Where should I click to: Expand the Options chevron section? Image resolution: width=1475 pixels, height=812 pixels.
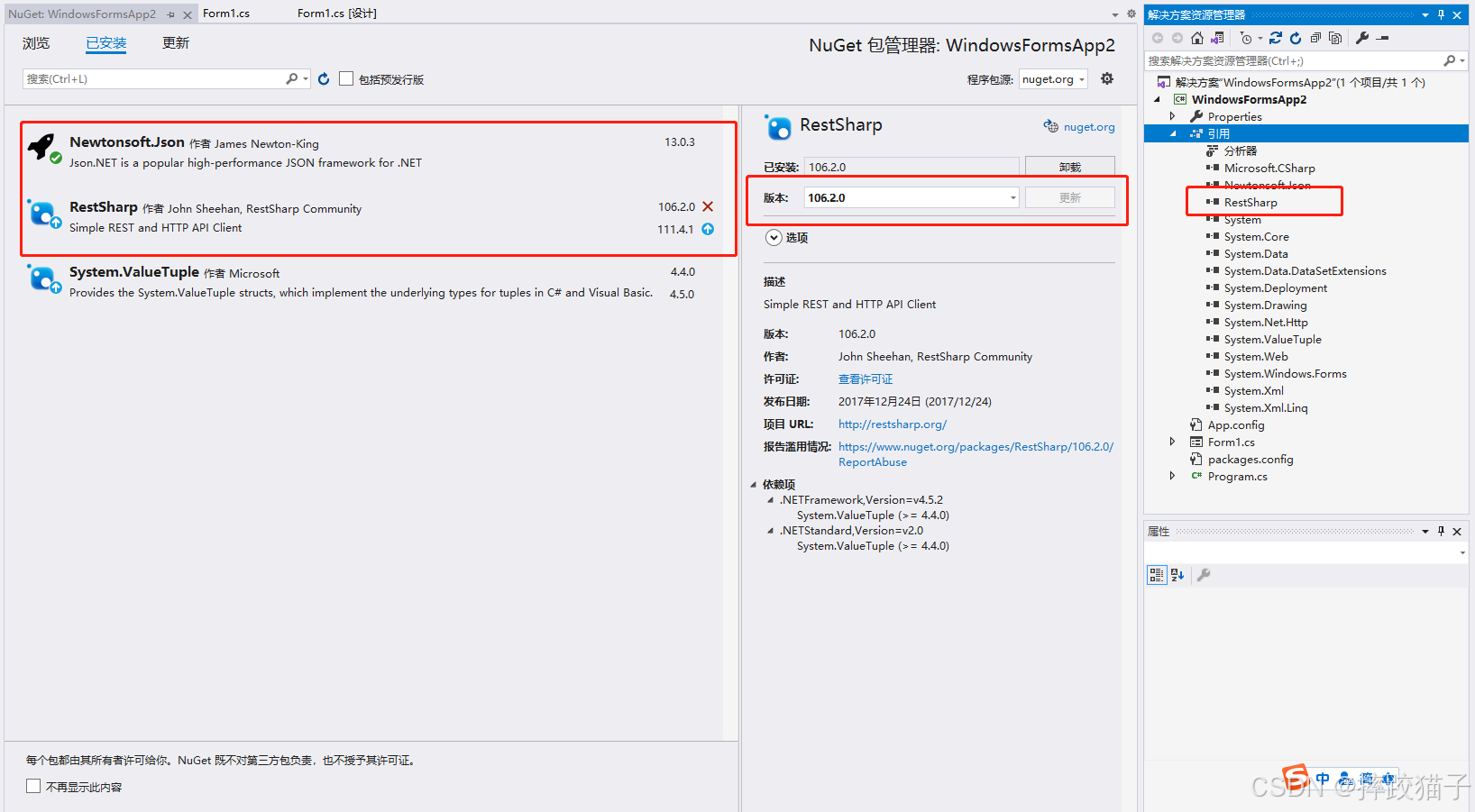(774, 238)
